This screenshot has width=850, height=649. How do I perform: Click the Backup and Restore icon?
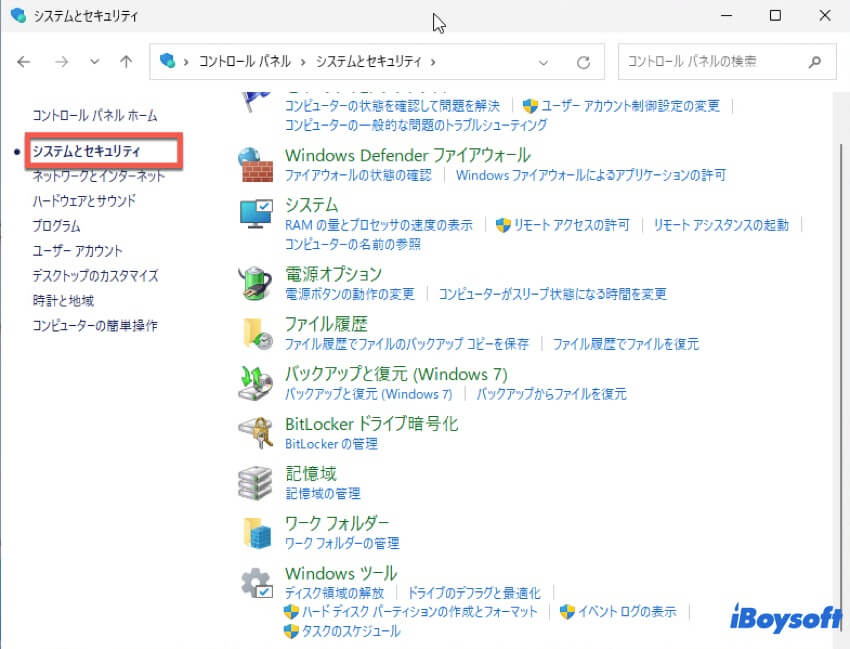pos(254,383)
